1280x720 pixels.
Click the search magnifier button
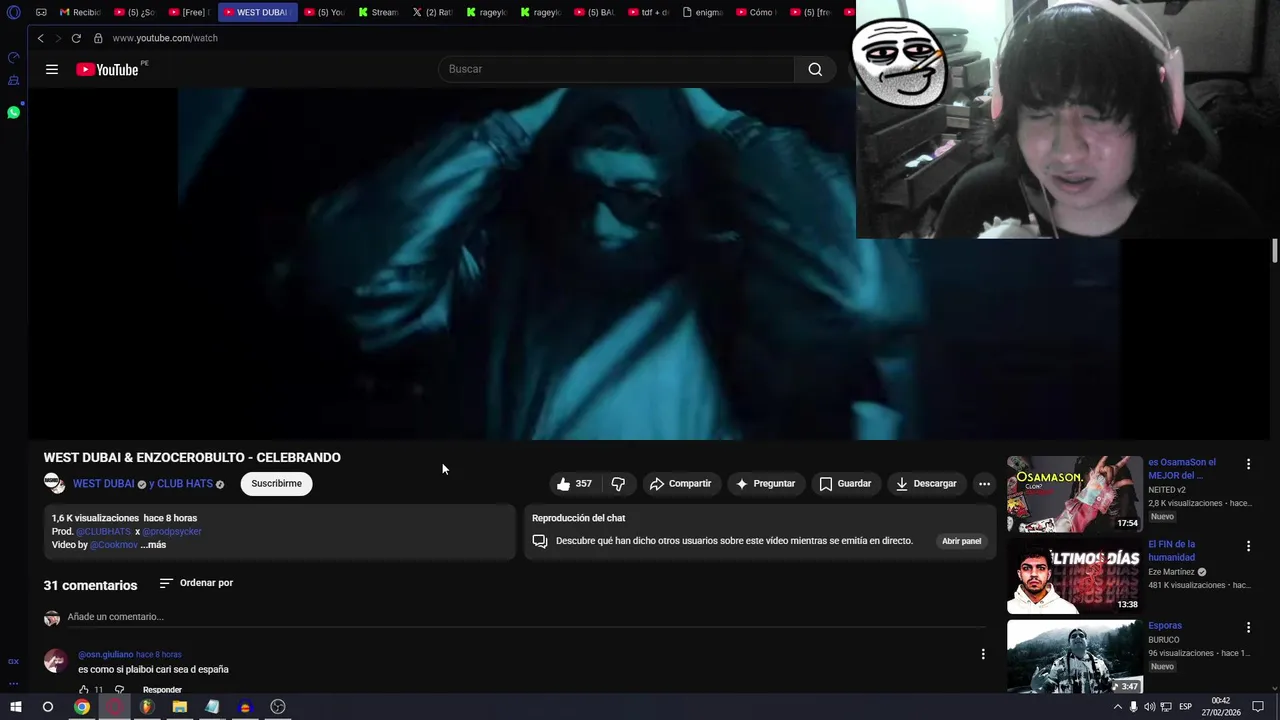pos(815,69)
